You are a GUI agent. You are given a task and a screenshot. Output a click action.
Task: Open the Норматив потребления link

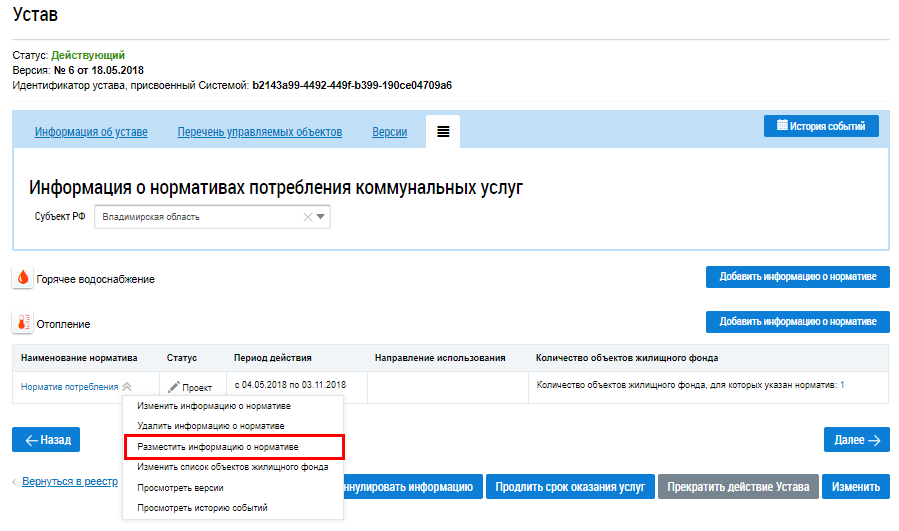click(x=69, y=387)
